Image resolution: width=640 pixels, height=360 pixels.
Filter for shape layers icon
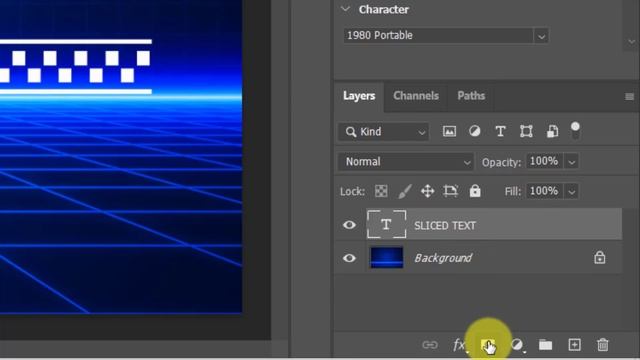(x=526, y=131)
